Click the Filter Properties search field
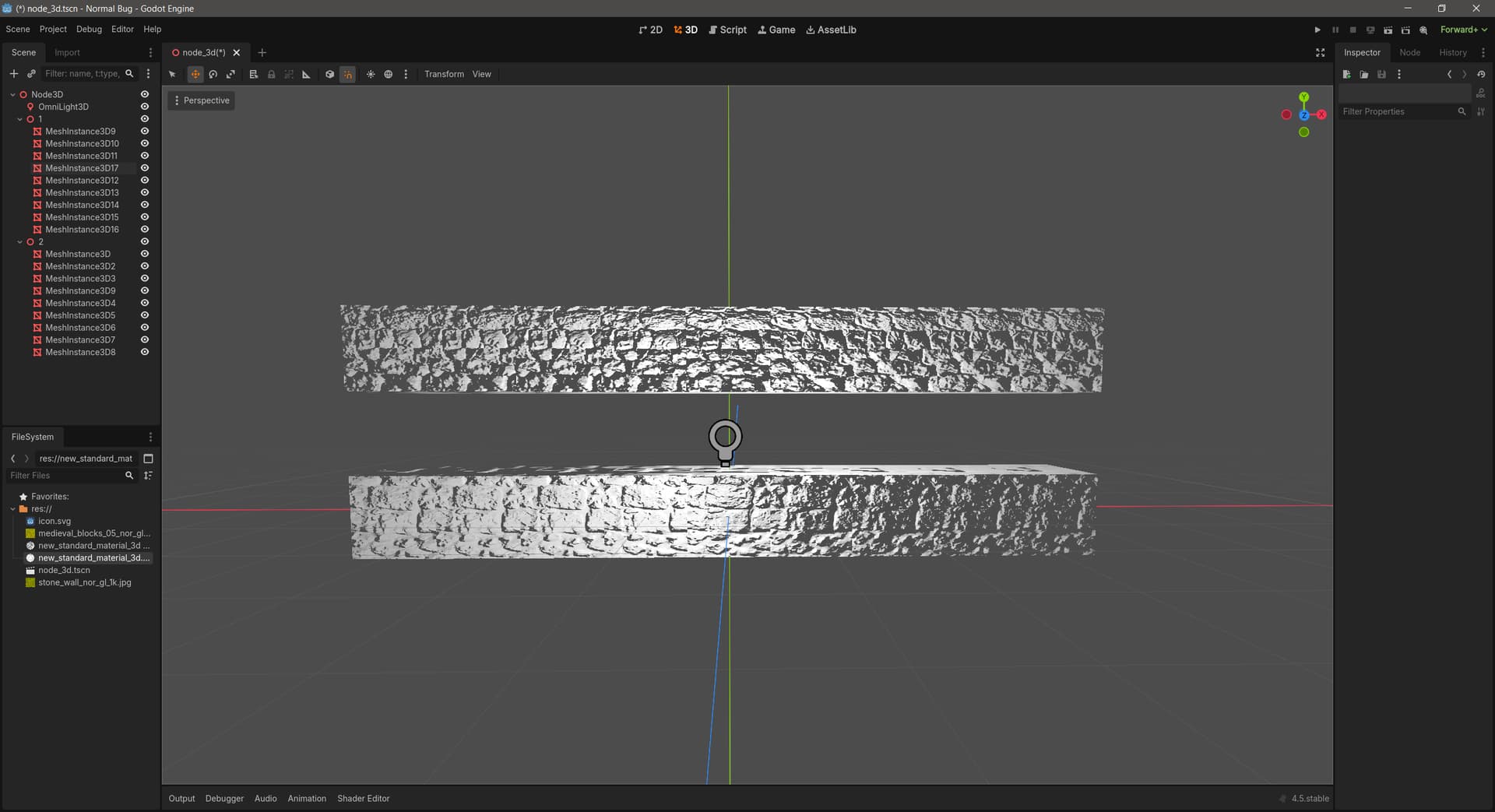1495x812 pixels. coord(1398,112)
